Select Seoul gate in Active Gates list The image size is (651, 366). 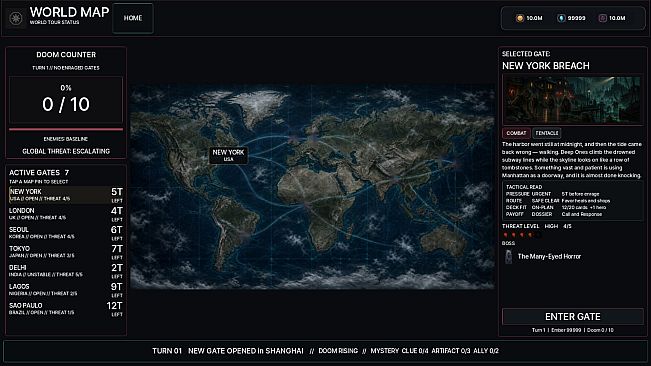coord(66,233)
